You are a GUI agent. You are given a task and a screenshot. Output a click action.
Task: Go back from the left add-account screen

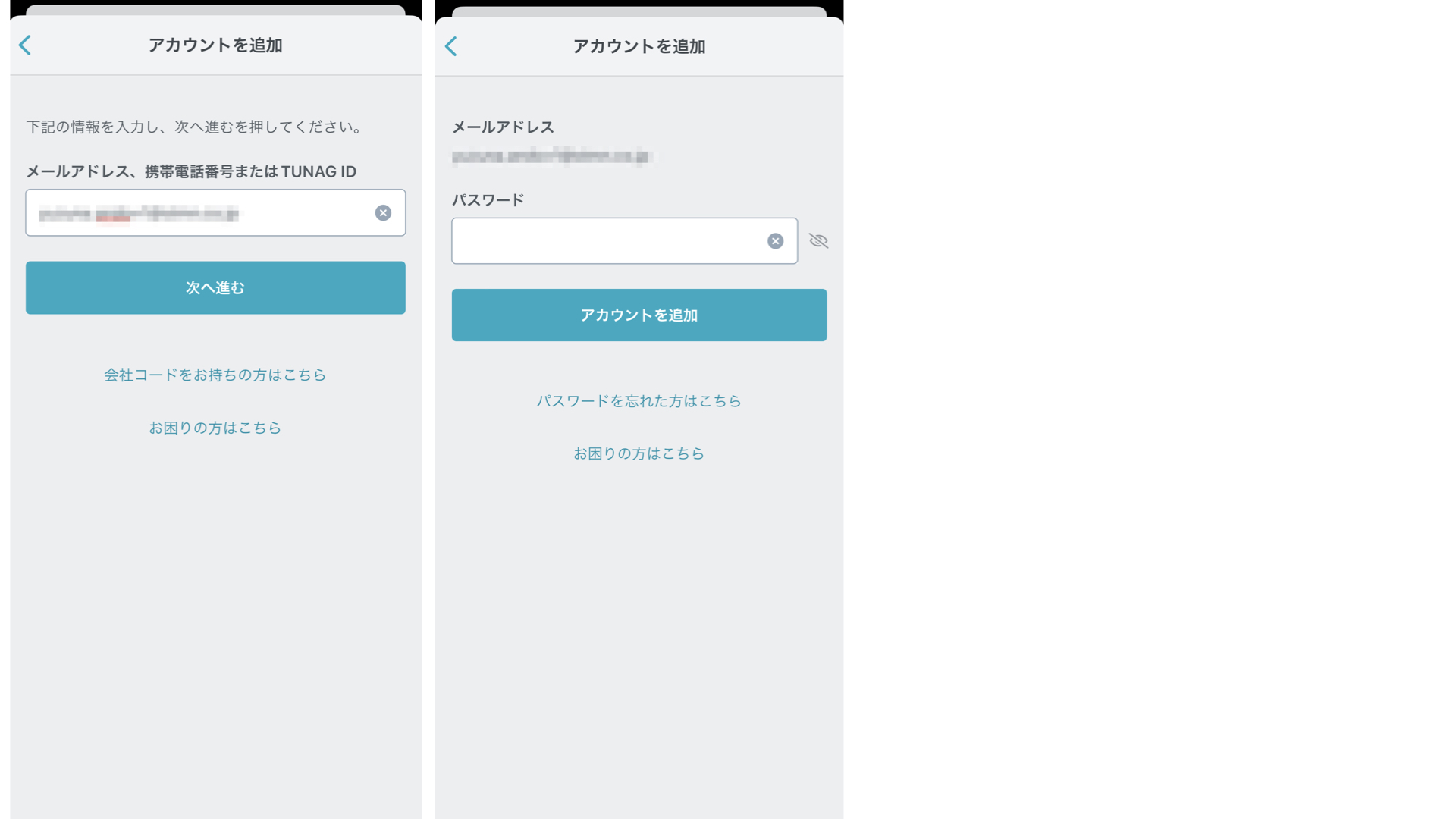pyautogui.click(x=25, y=45)
